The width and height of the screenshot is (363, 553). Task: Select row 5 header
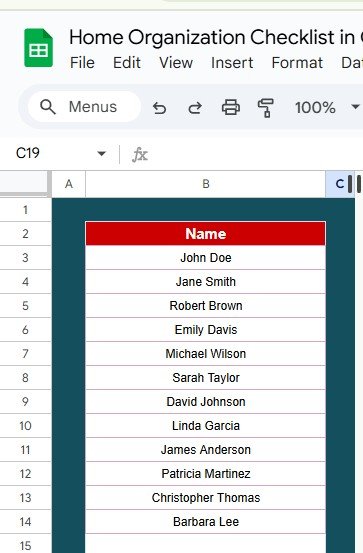(x=25, y=305)
